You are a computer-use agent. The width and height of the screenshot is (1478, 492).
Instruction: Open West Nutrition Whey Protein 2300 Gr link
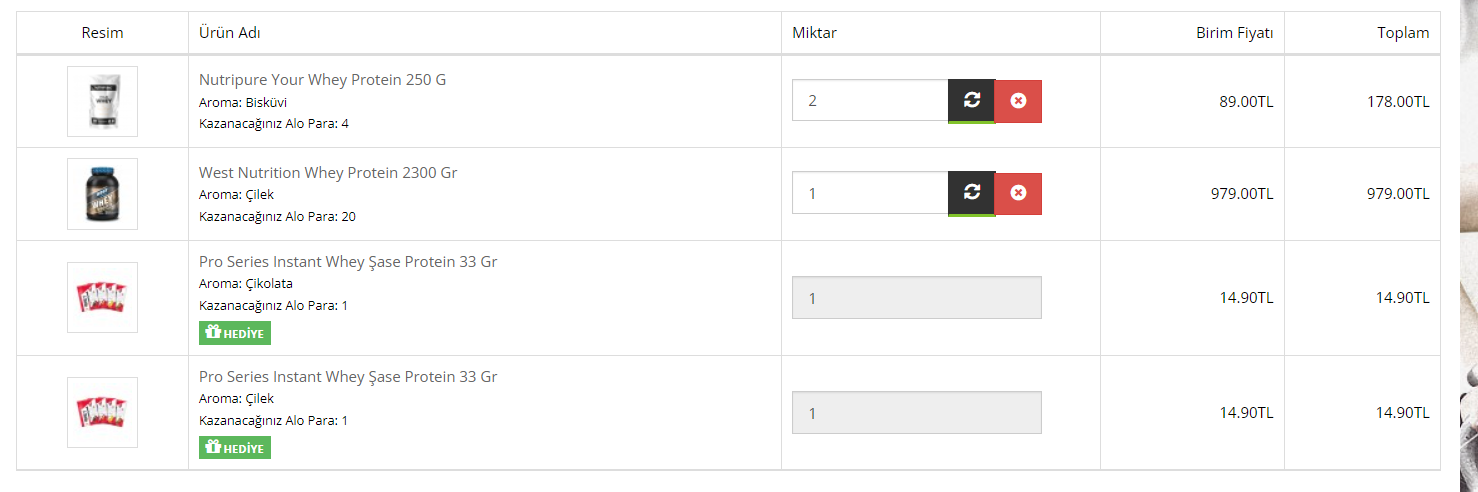coord(328,173)
